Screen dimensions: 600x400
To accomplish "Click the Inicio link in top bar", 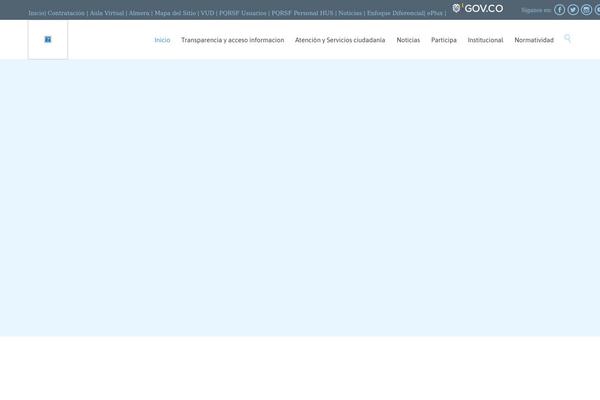I will tap(36, 13).
